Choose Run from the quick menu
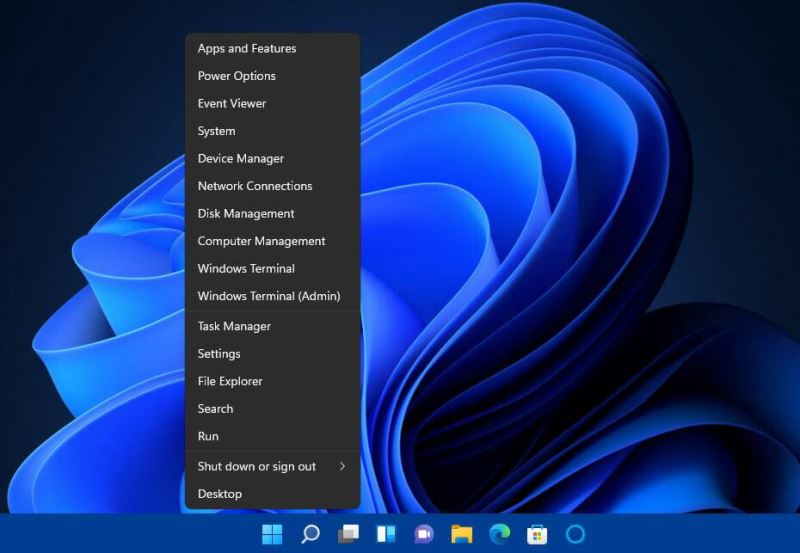Image resolution: width=800 pixels, height=553 pixels. click(208, 436)
